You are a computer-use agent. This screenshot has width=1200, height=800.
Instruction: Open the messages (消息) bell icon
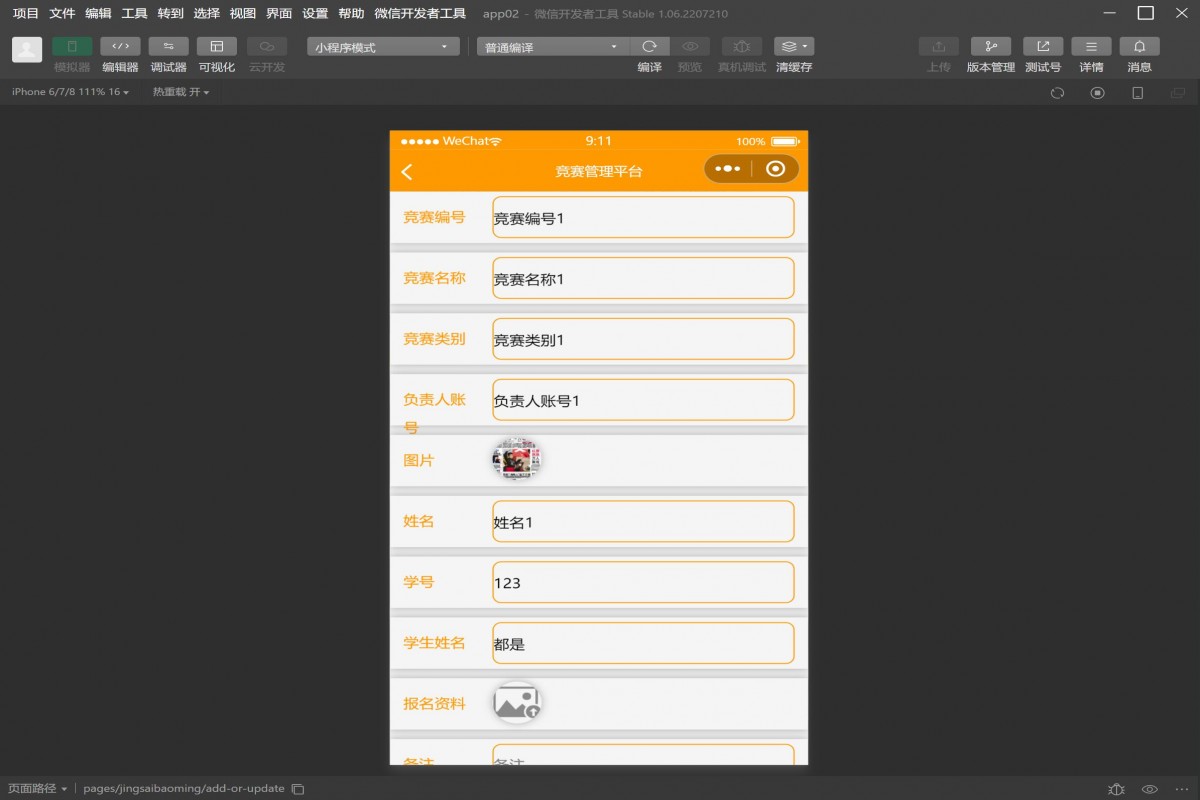tap(1139, 47)
